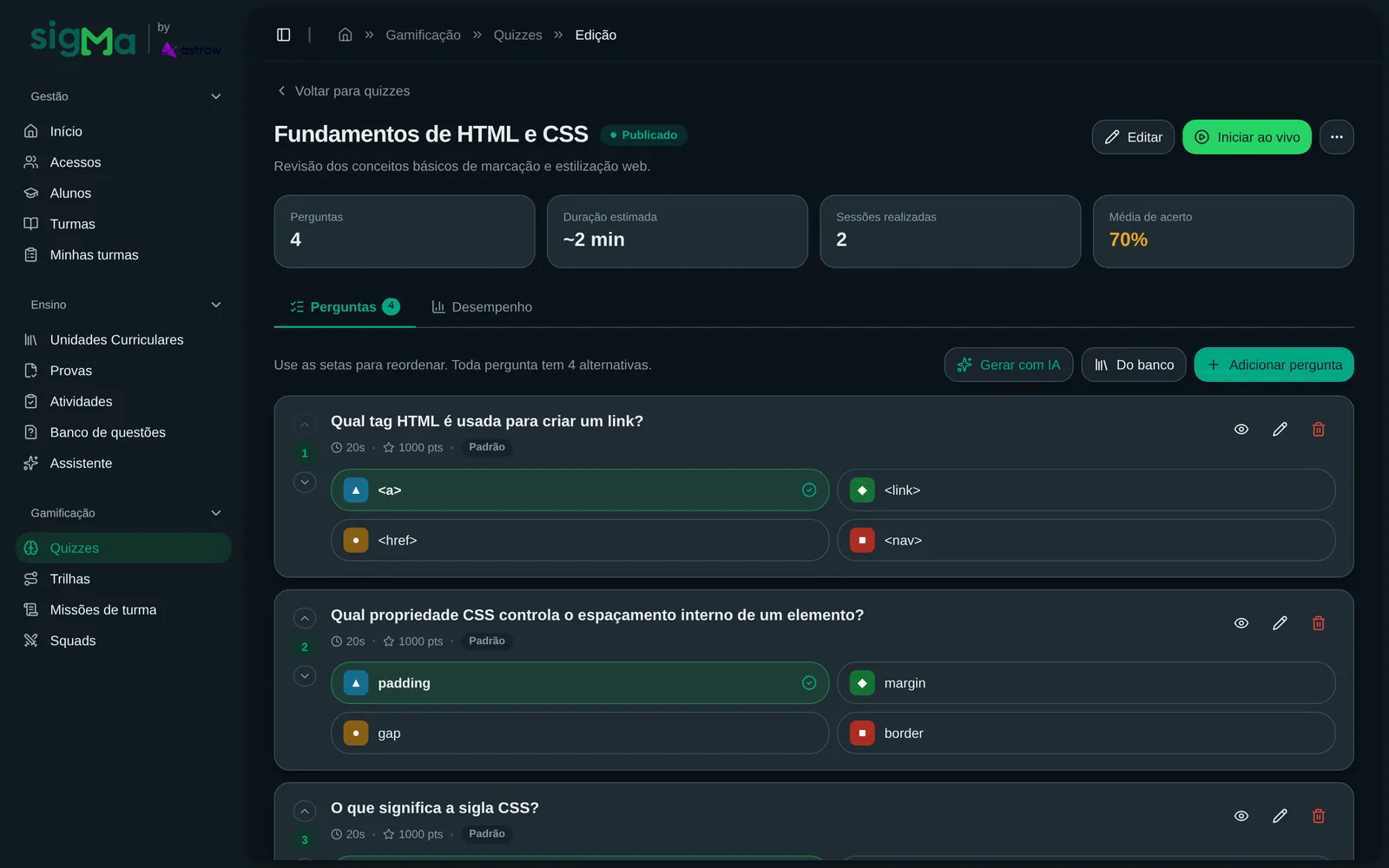The height and width of the screenshot is (868, 1389).
Task: Edit the padding question pencil icon
Action: (x=1280, y=622)
